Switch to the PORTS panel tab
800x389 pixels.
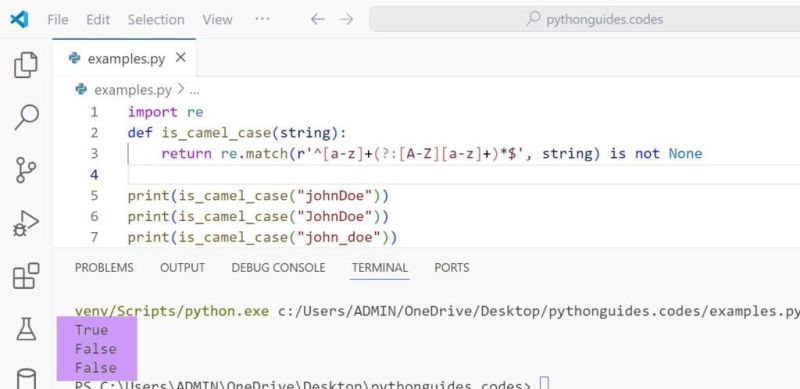[x=452, y=268]
